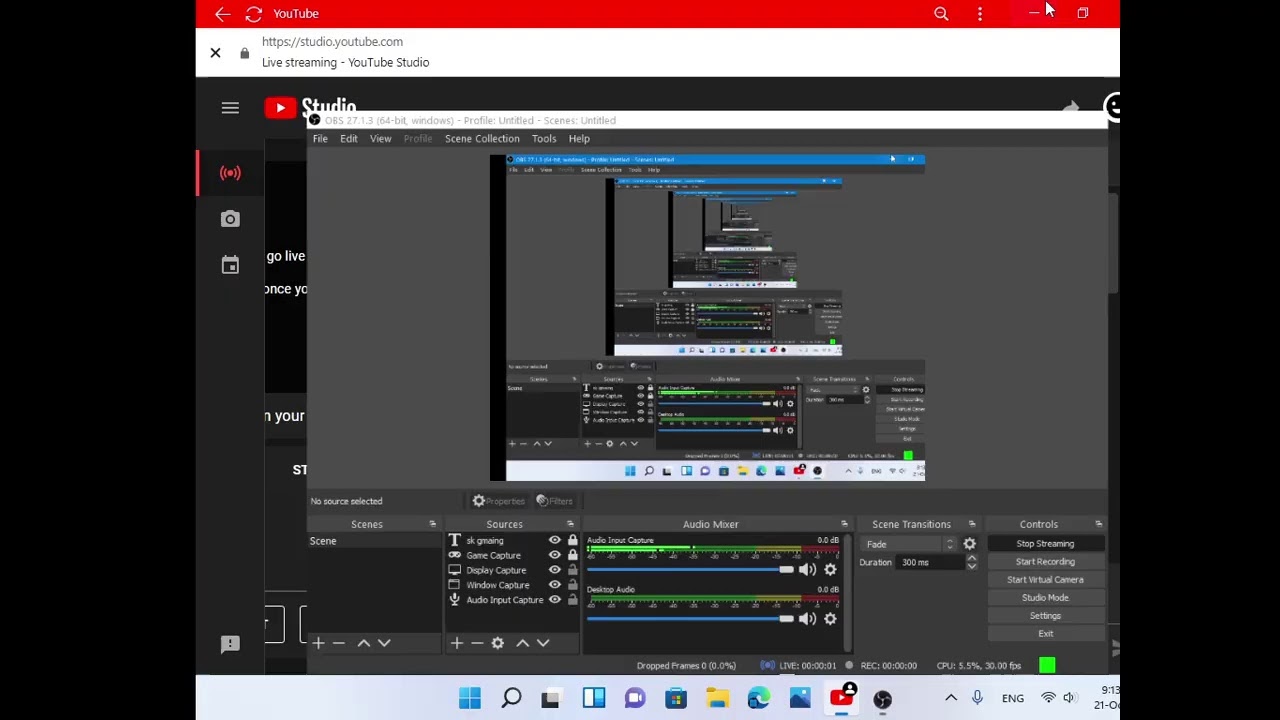Move the scene down with the arrow icon

pos(384,643)
